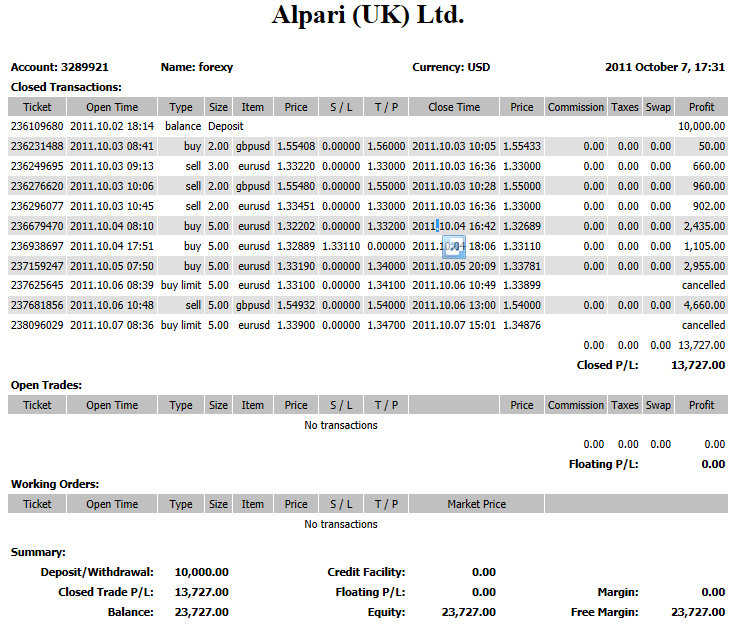Viewport: 736px width, 624px height.
Task: Click the Working Orders: heading
Action: pos(55,485)
